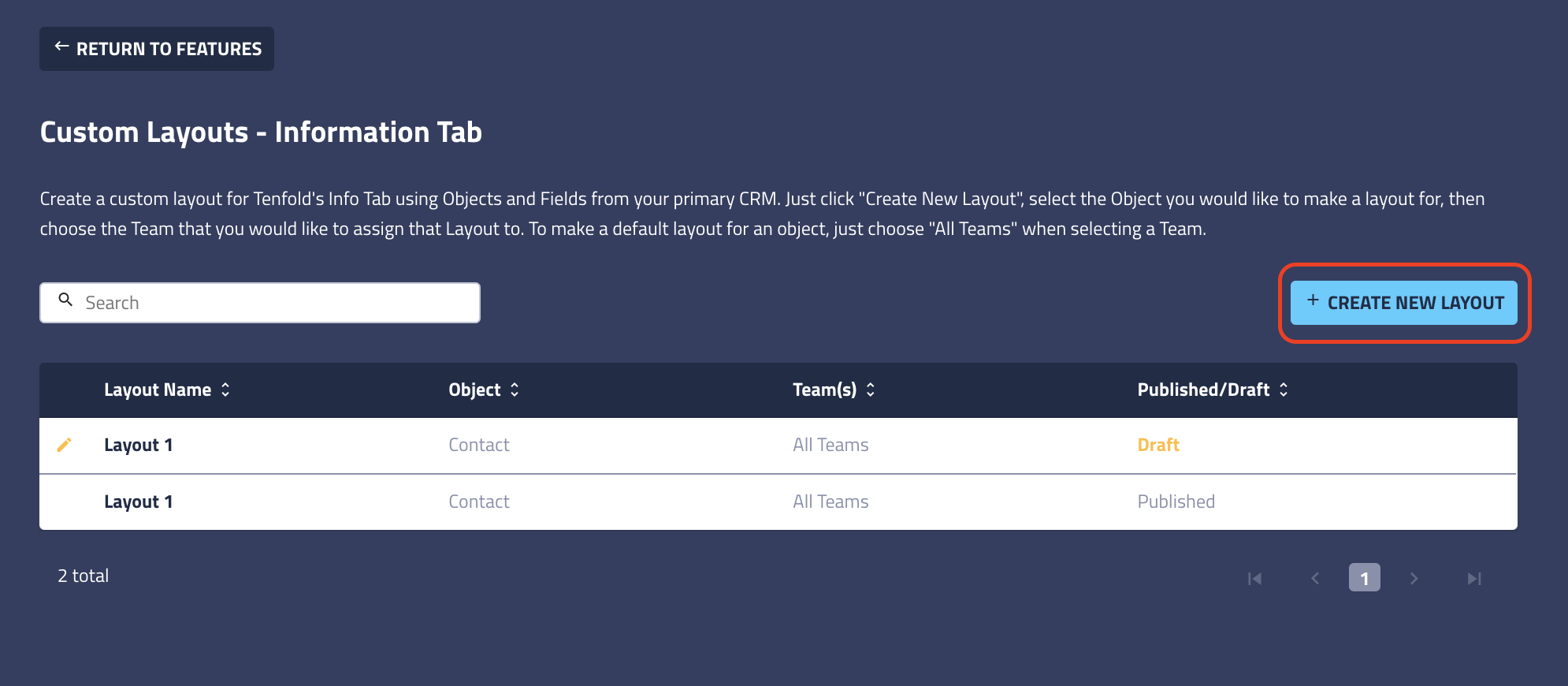Click the Return to Features button
The image size is (1568, 686).
156,48
